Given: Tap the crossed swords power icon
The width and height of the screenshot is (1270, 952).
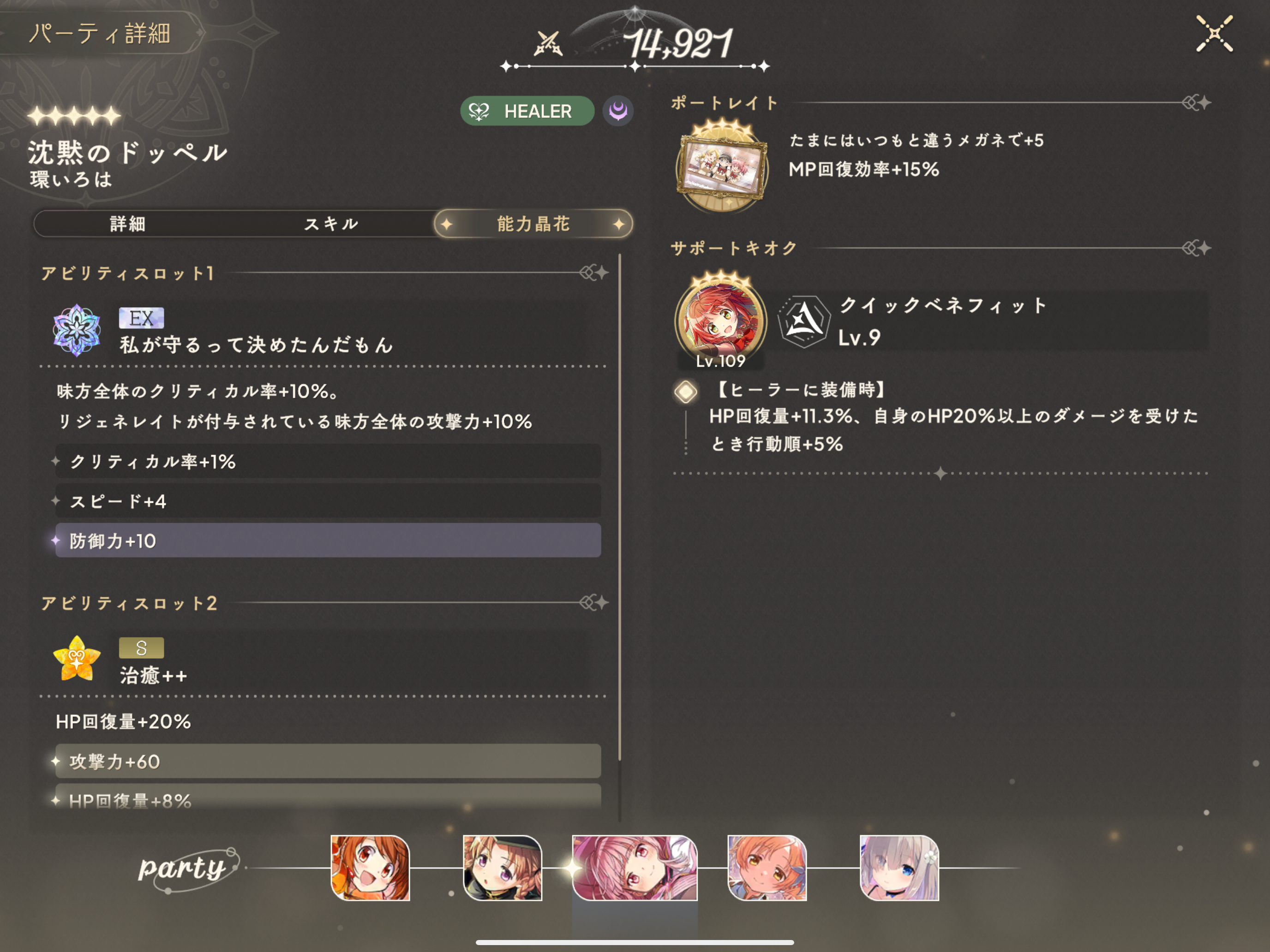Looking at the screenshot, I should (548, 44).
